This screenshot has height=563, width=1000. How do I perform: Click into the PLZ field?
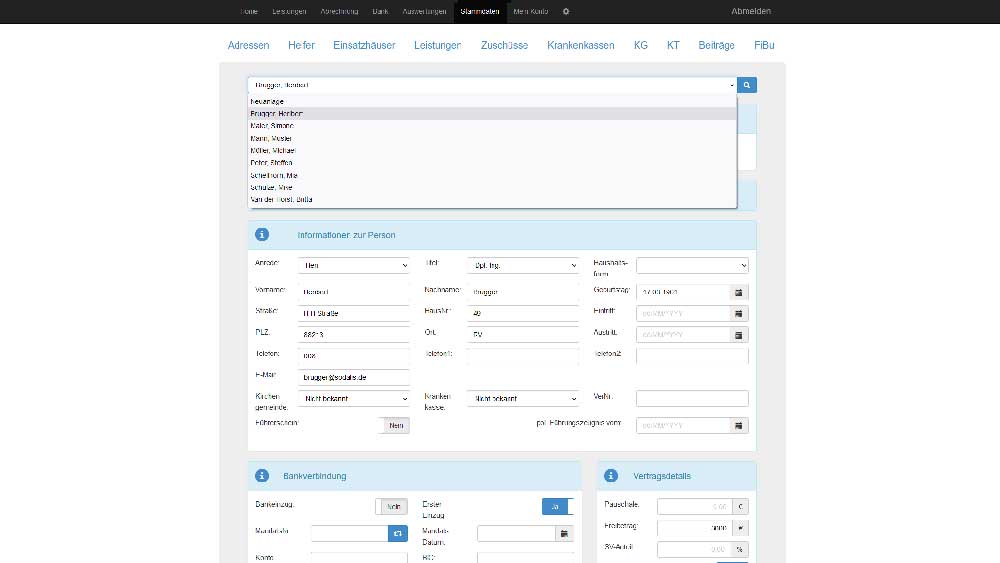click(353, 335)
